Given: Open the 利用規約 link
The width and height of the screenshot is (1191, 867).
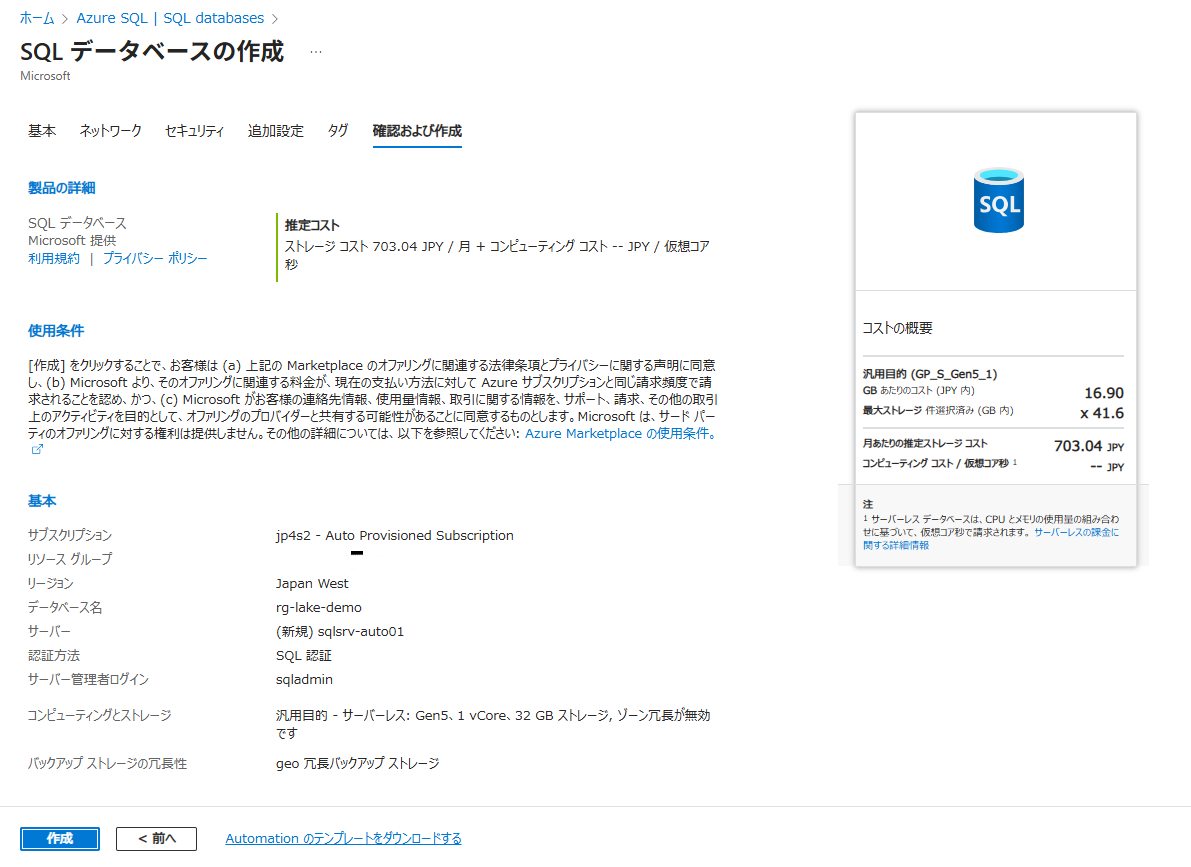Looking at the screenshot, I should click(54, 259).
